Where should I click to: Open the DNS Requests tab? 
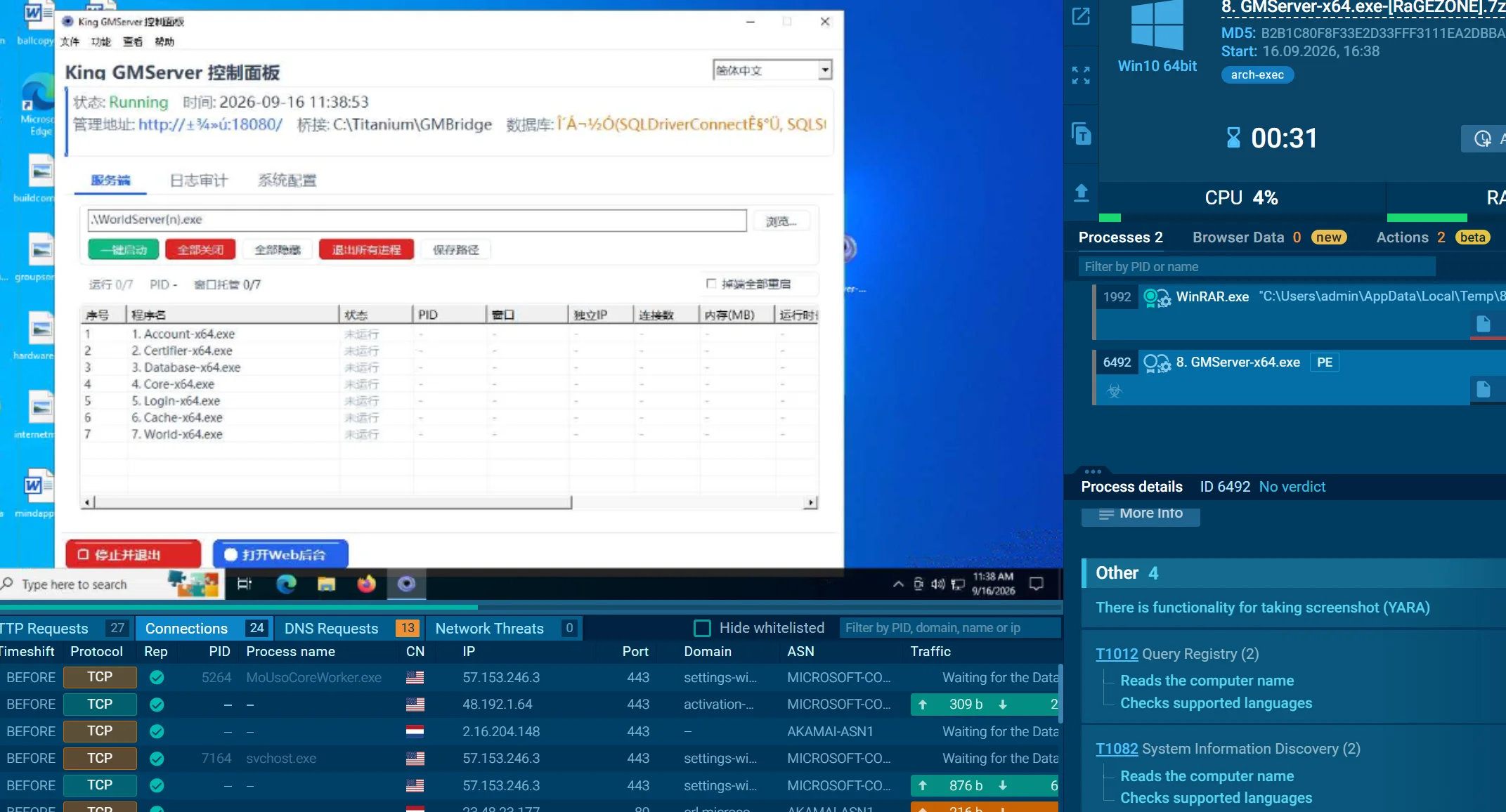351,628
